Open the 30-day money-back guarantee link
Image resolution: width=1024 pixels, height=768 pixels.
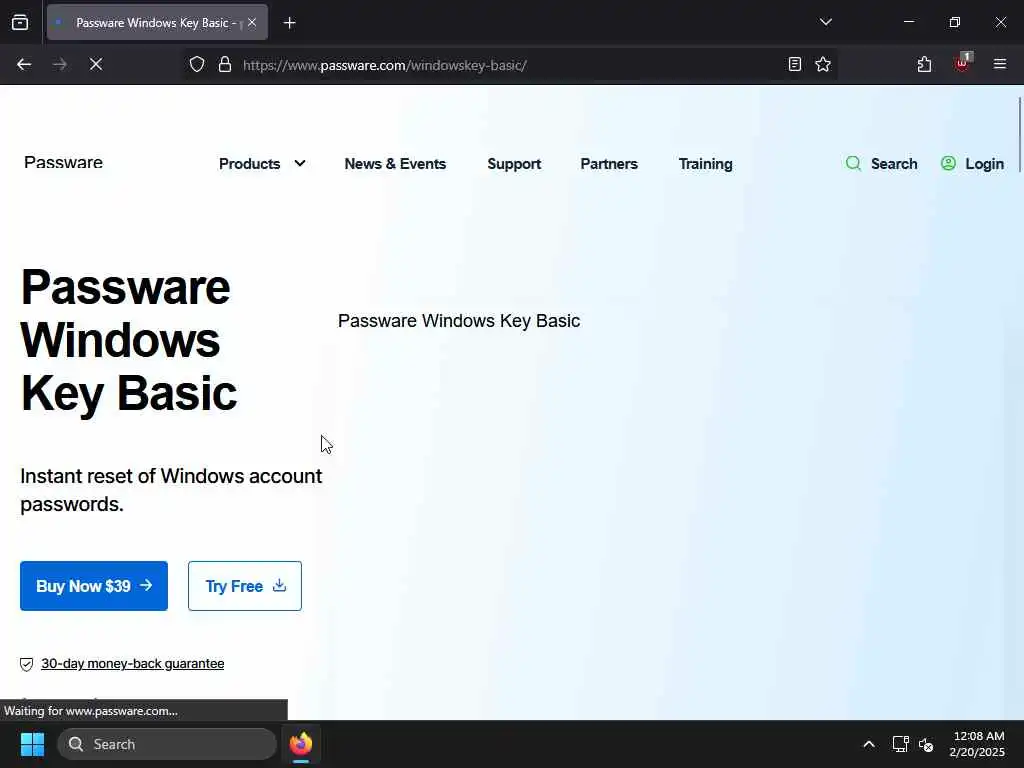click(133, 664)
